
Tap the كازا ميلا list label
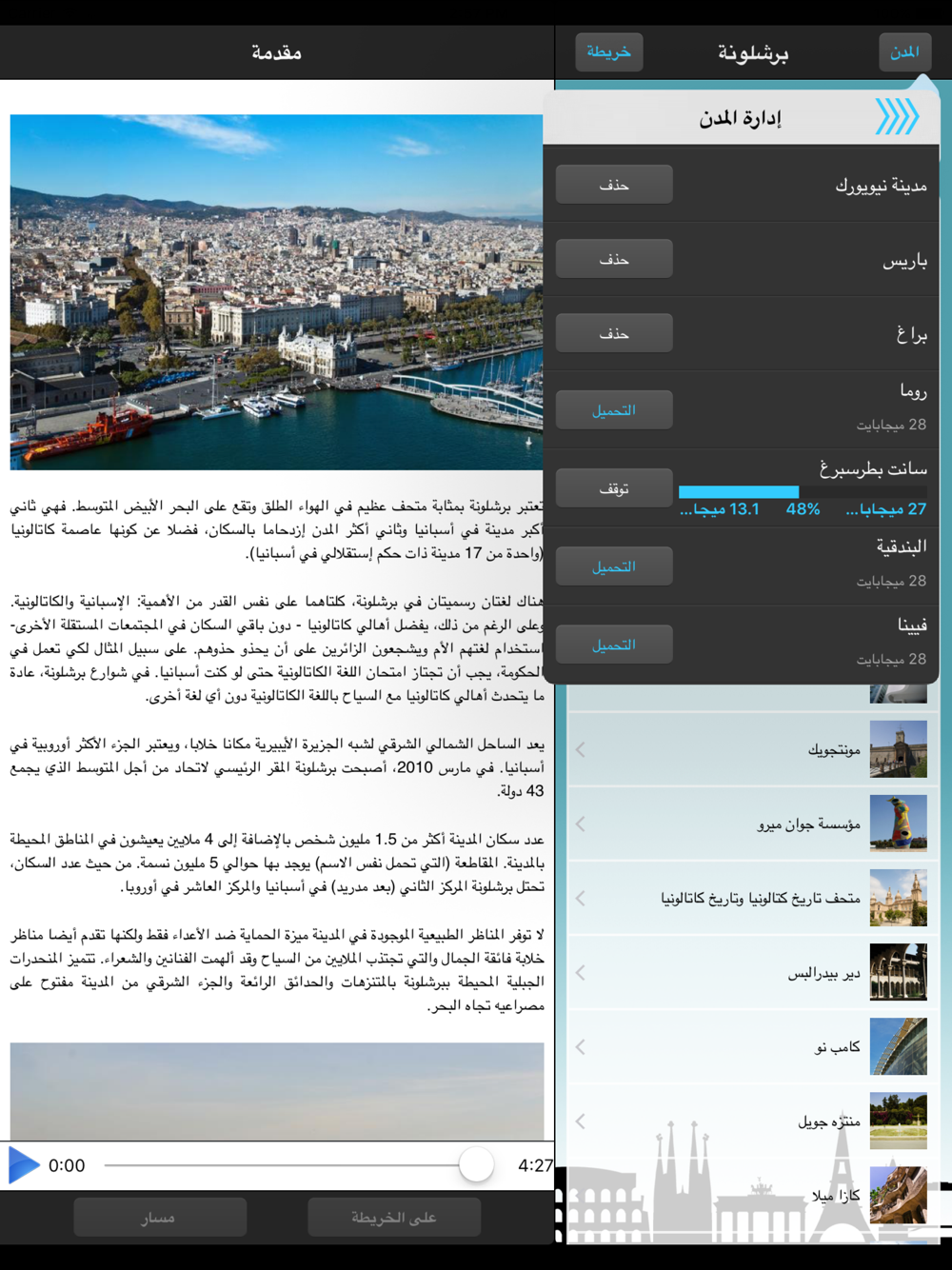[836, 1196]
